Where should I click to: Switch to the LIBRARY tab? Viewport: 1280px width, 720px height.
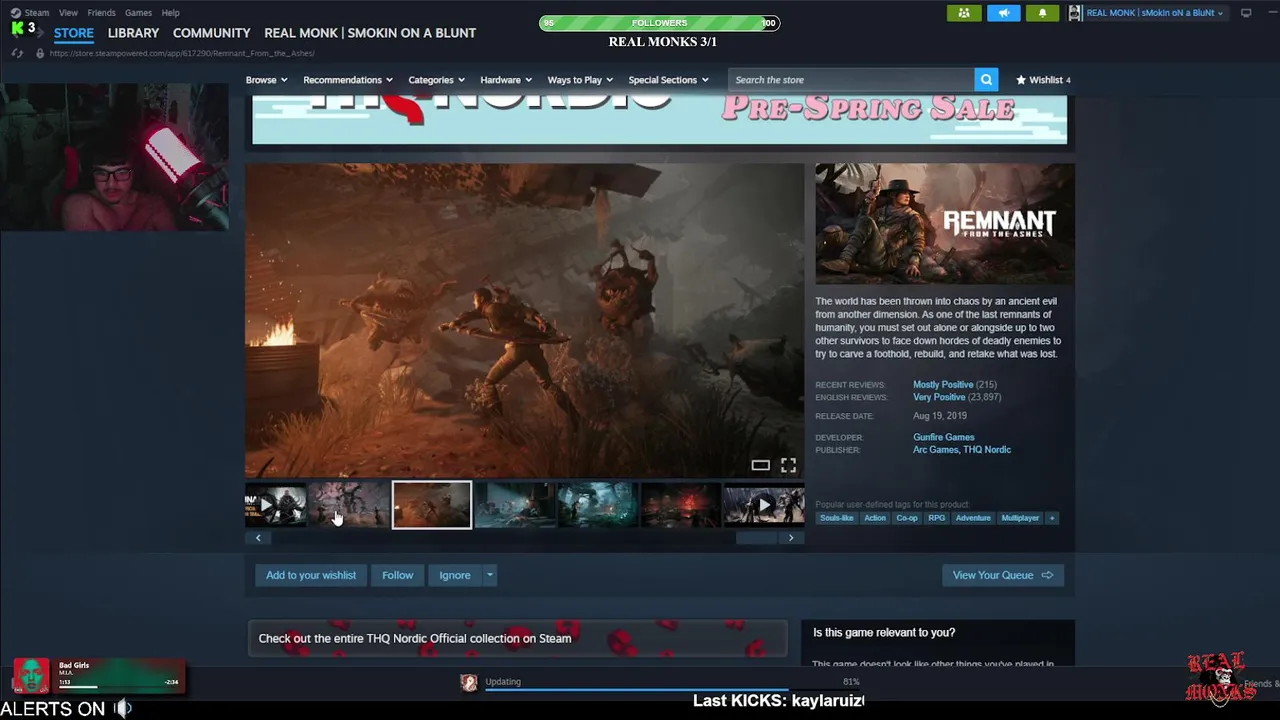coord(133,33)
